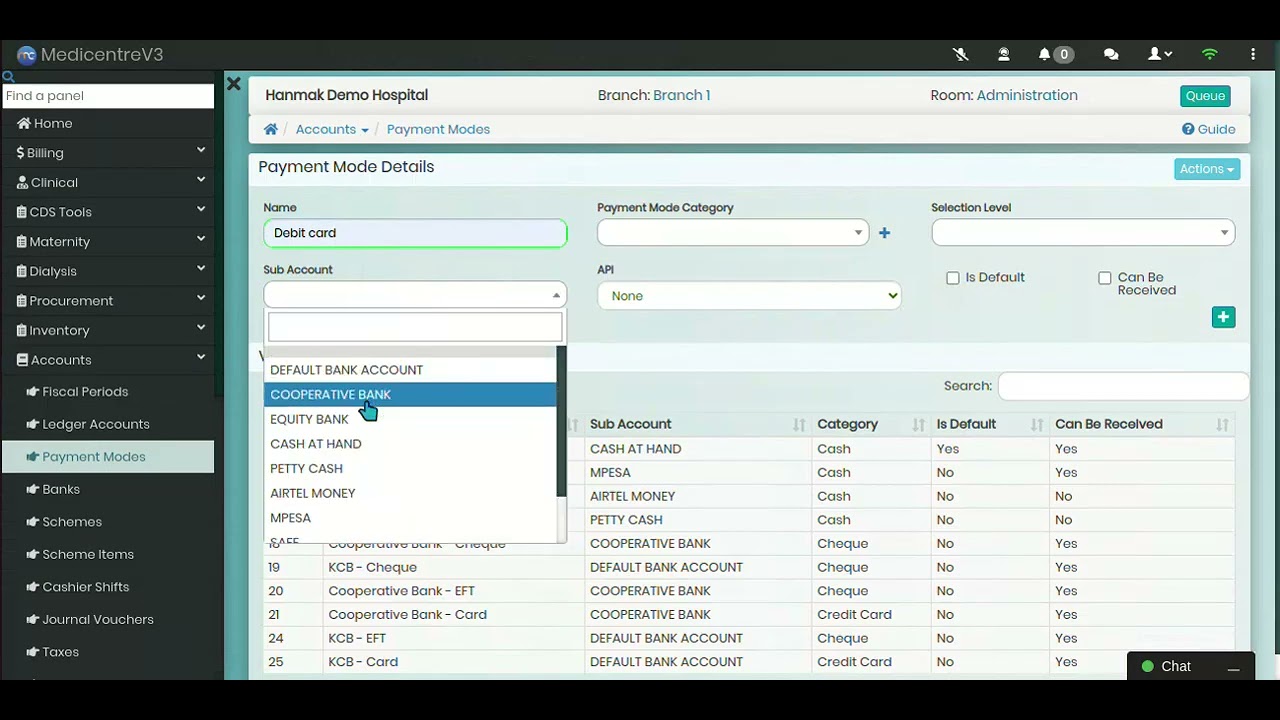Image resolution: width=1280 pixels, height=720 pixels.
Task: Expand the Dialysis sidebar menu
Action: (x=107, y=271)
